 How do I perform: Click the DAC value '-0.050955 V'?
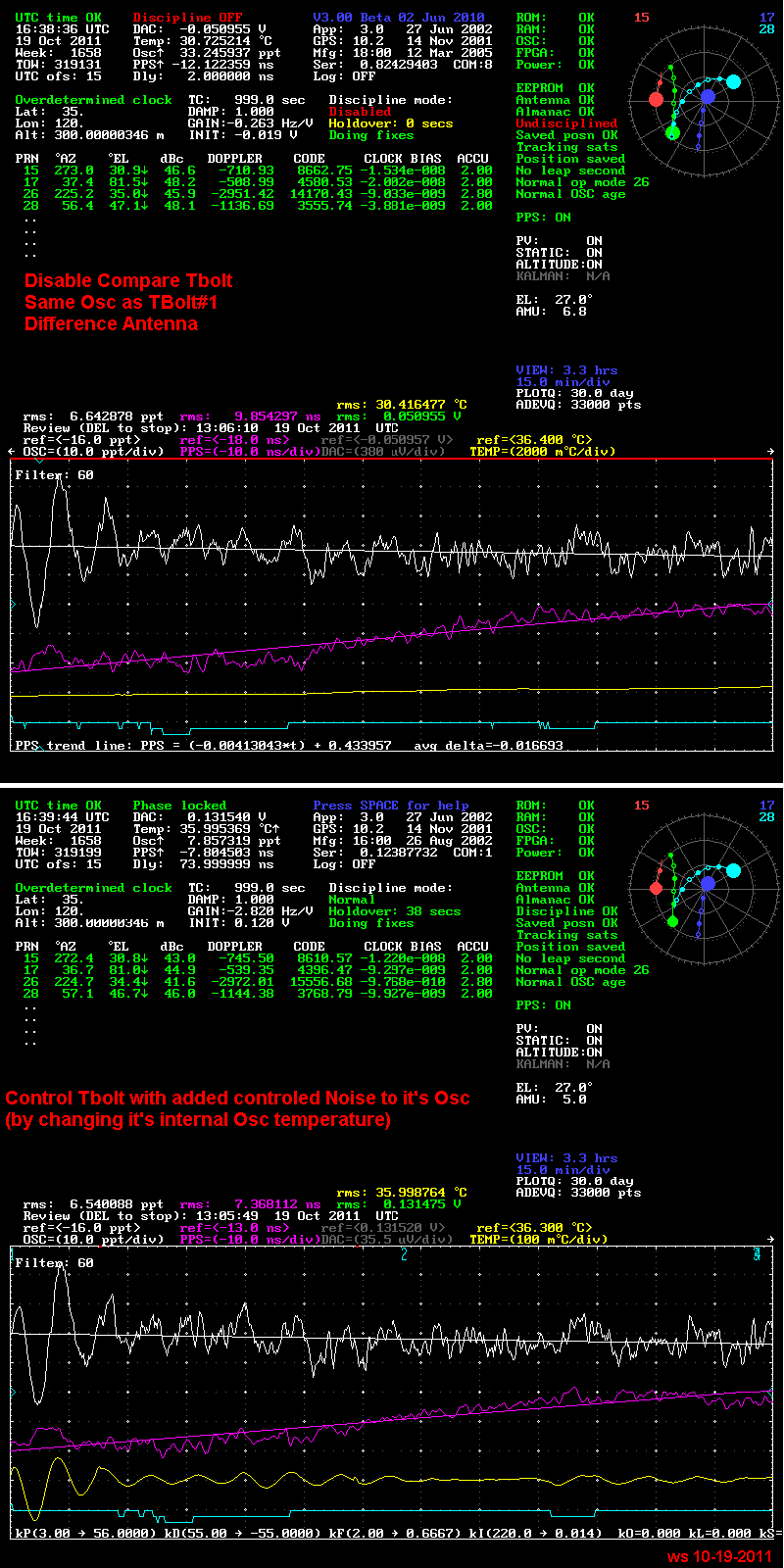coord(222,29)
